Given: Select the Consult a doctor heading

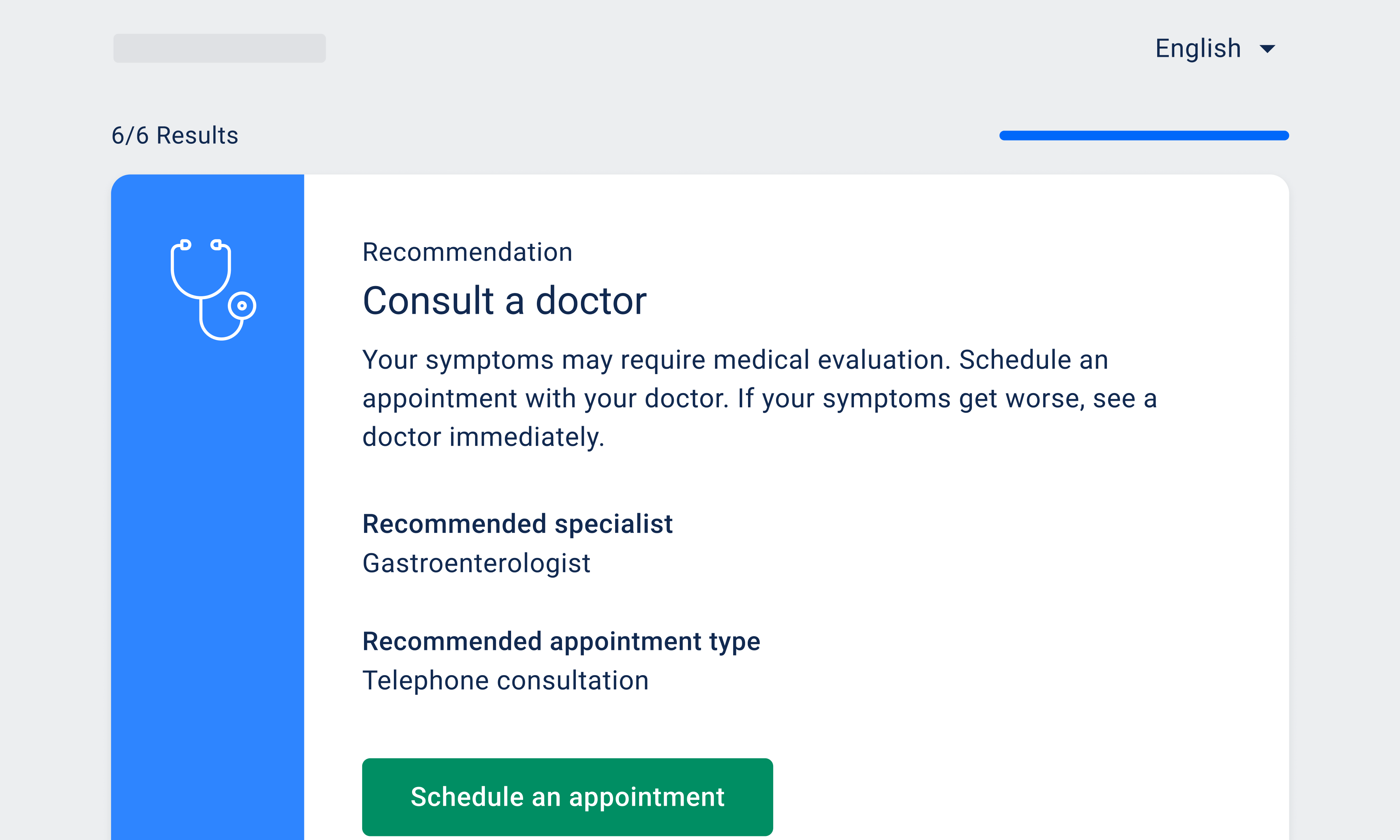Looking at the screenshot, I should pyautogui.click(x=504, y=301).
